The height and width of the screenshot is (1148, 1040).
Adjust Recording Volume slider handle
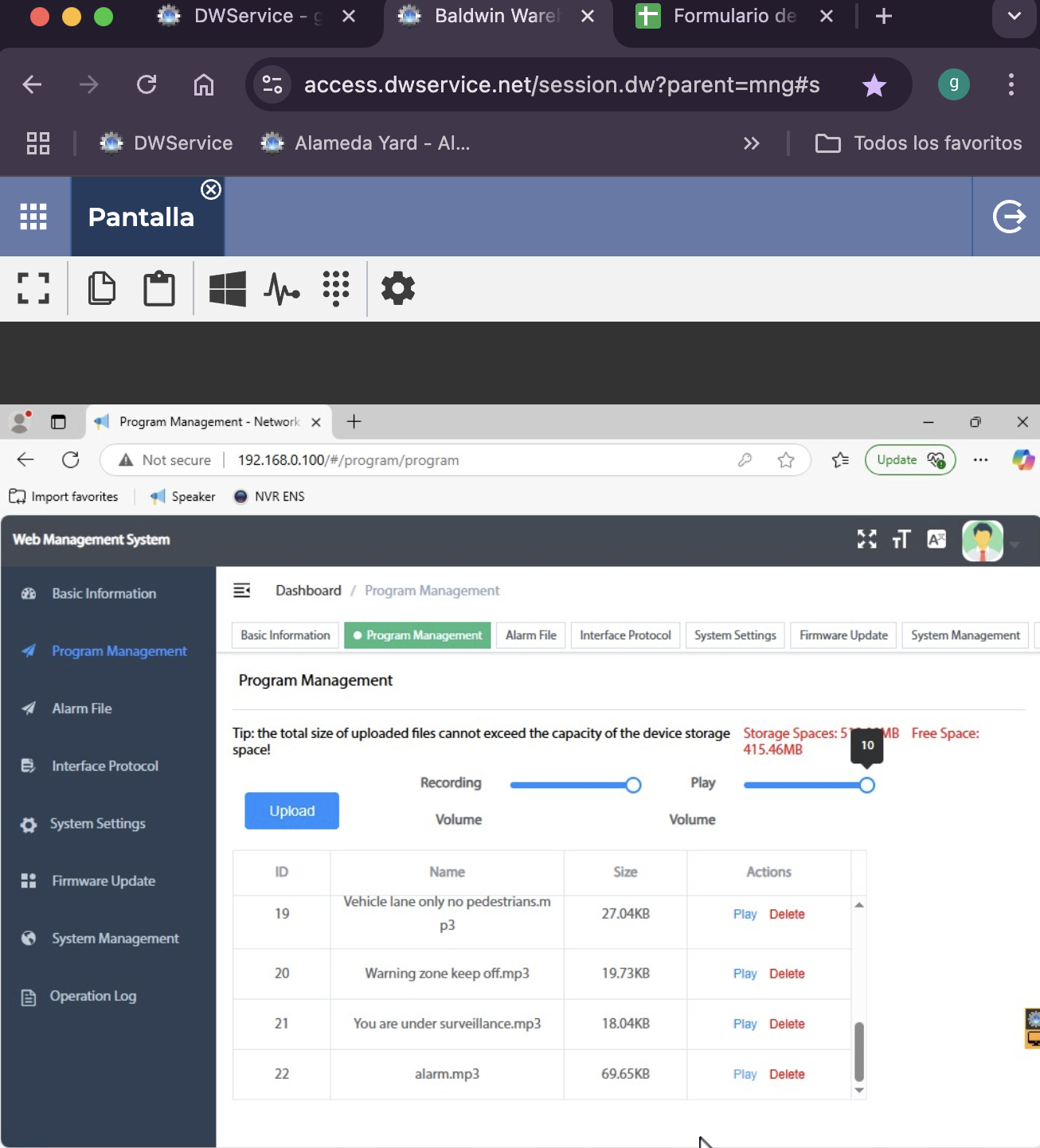click(633, 786)
